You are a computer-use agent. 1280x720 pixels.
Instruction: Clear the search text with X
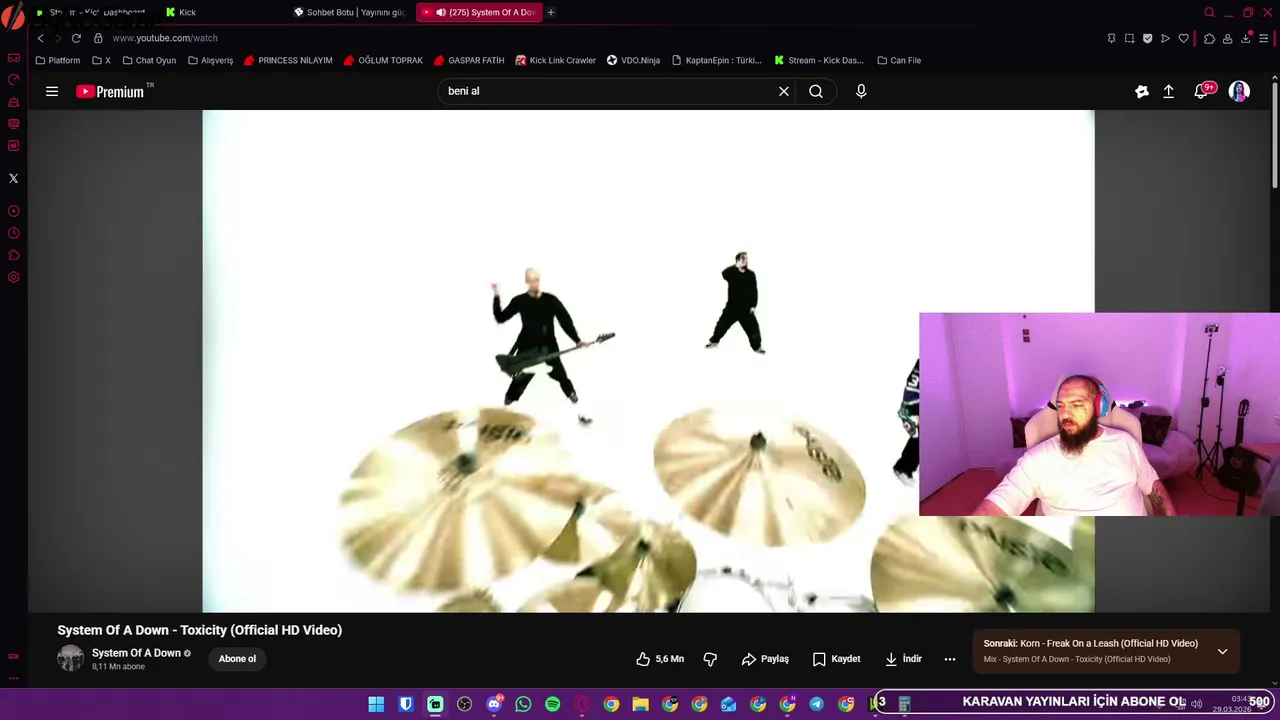pyautogui.click(x=784, y=91)
